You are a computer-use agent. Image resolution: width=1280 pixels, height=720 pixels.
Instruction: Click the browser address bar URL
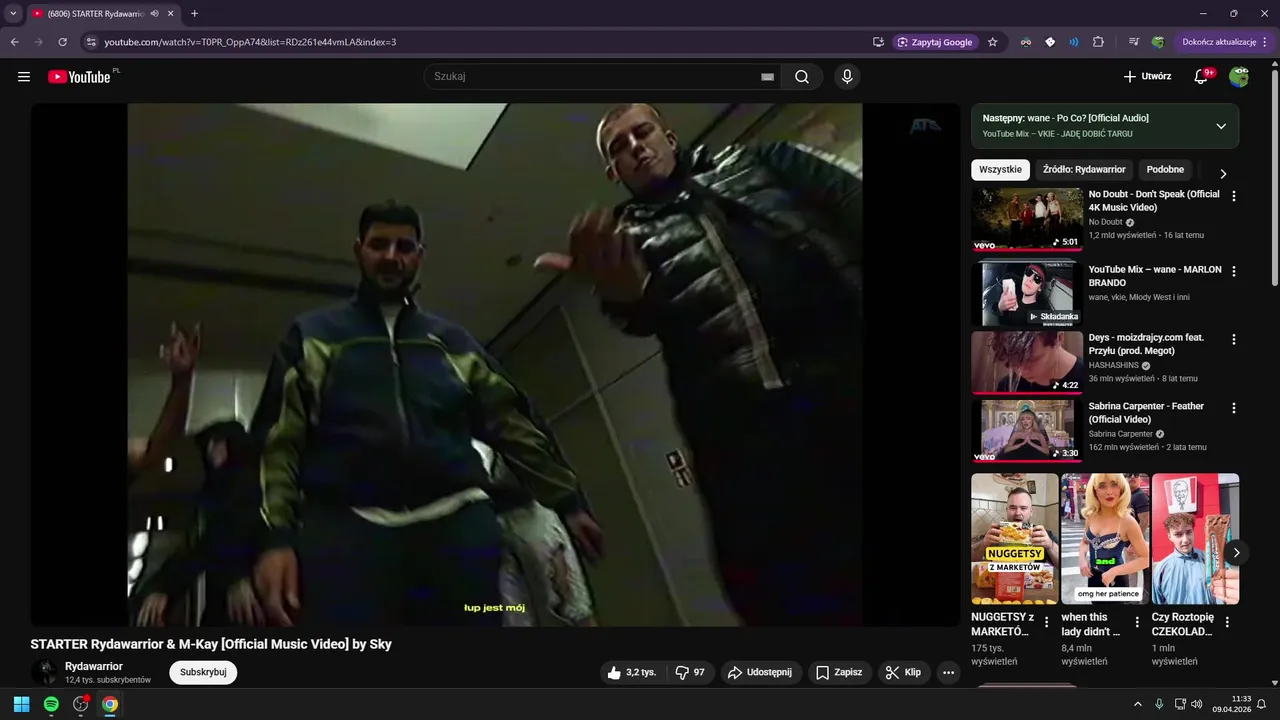tap(250, 42)
